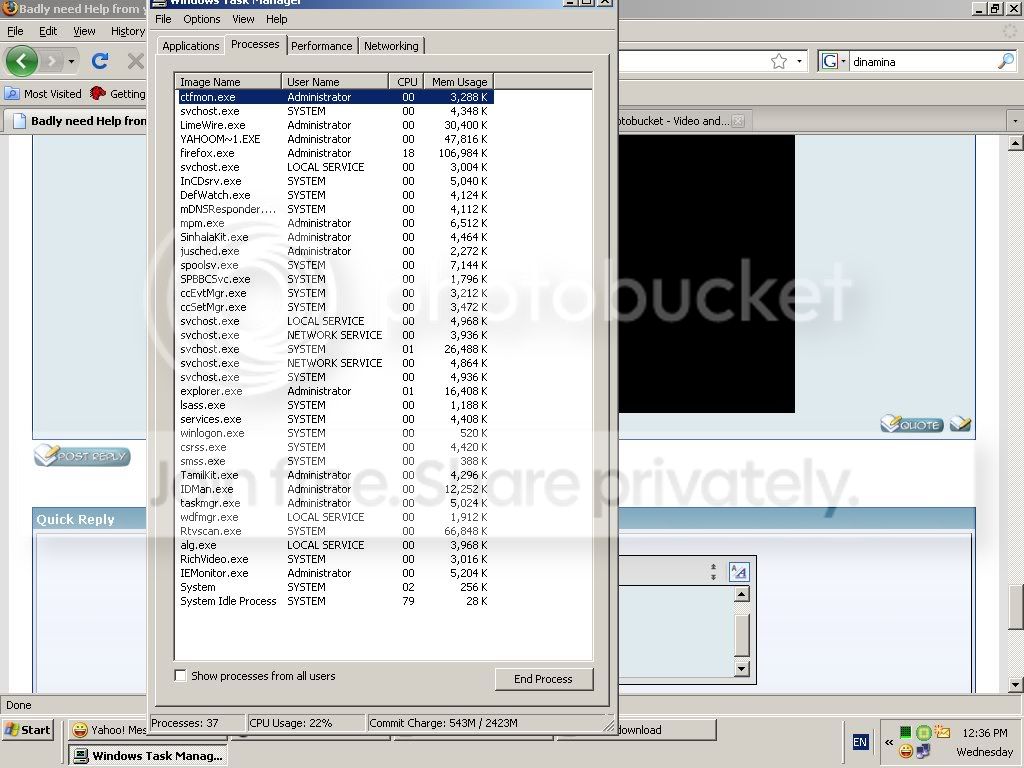
Task: Select the System Idle Process row
Action: point(336,601)
